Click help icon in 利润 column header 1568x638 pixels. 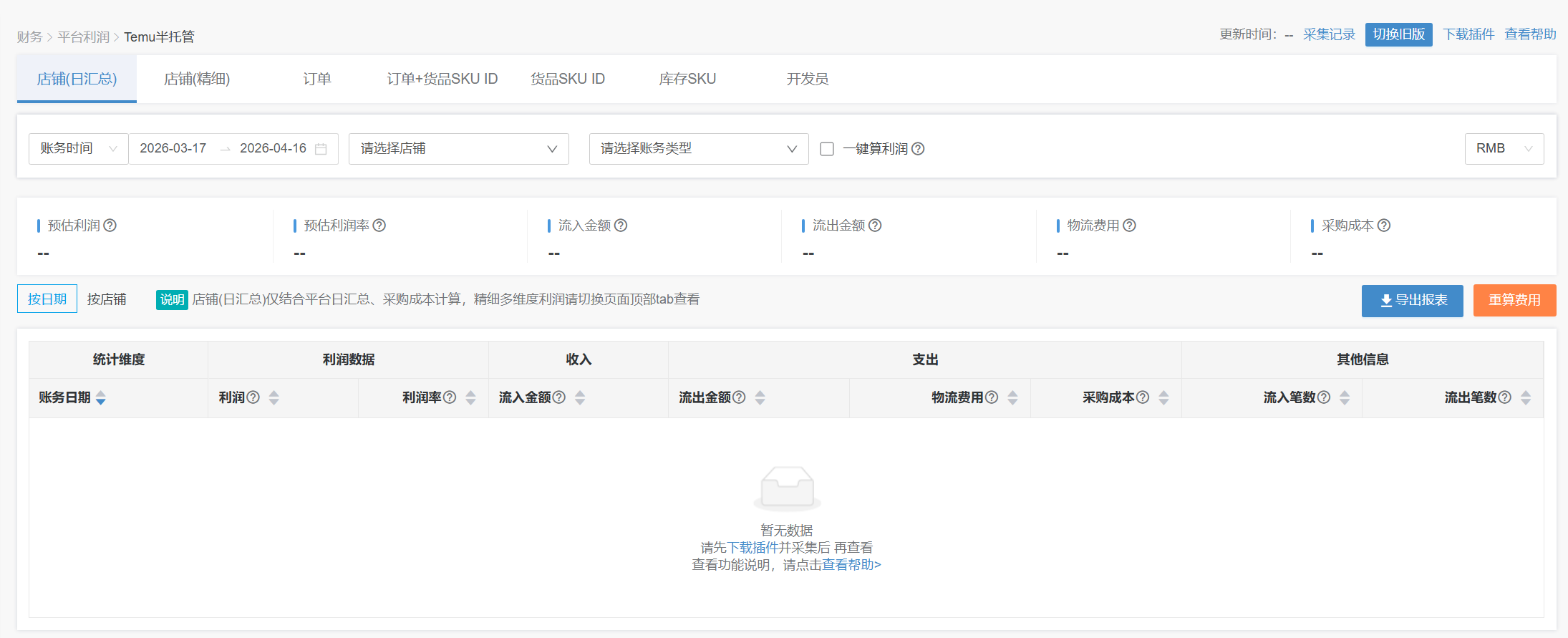[x=253, y=397]
